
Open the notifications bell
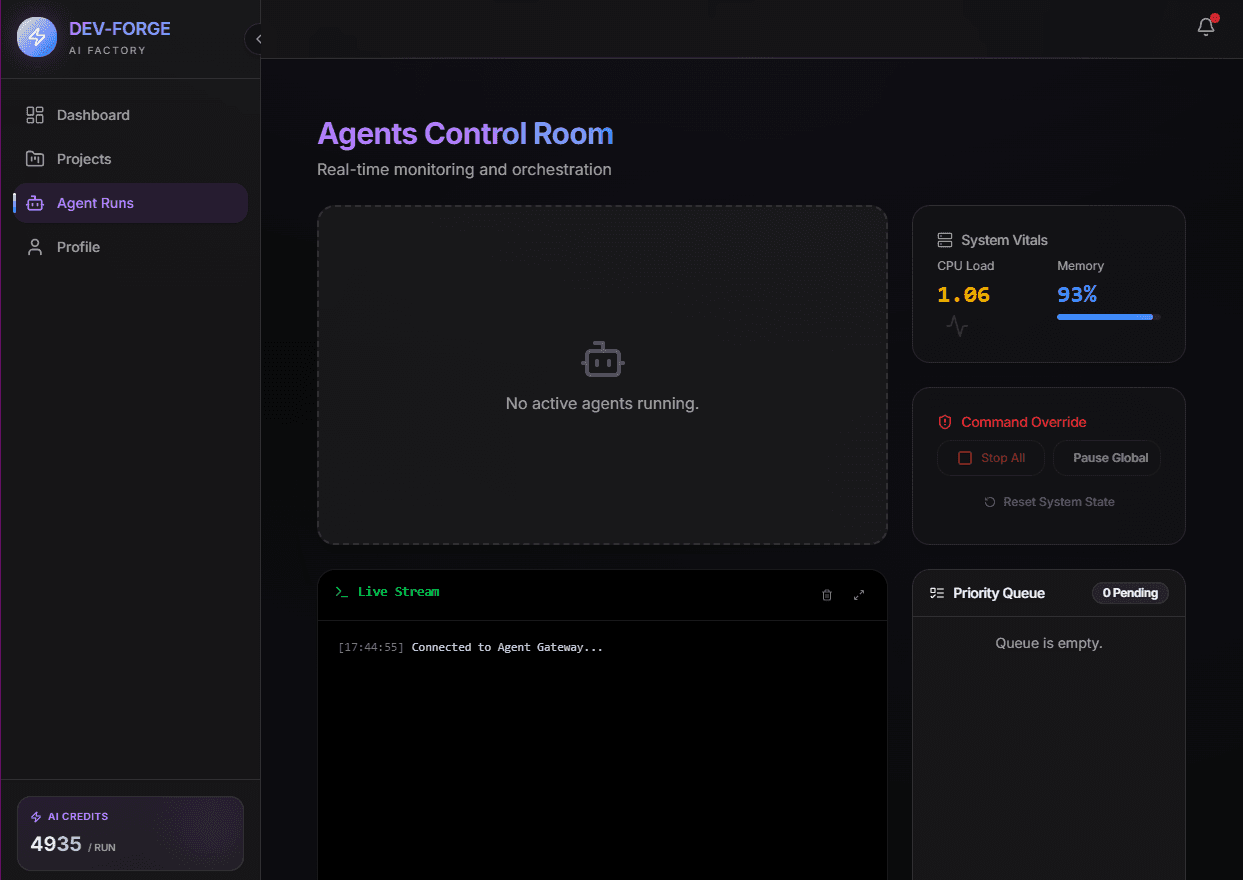(1205, 27)
